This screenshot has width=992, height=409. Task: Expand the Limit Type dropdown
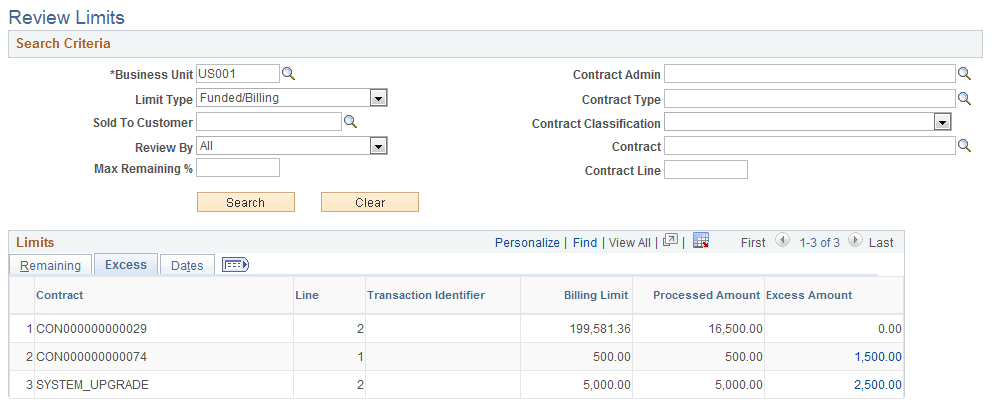coord(378,98)
